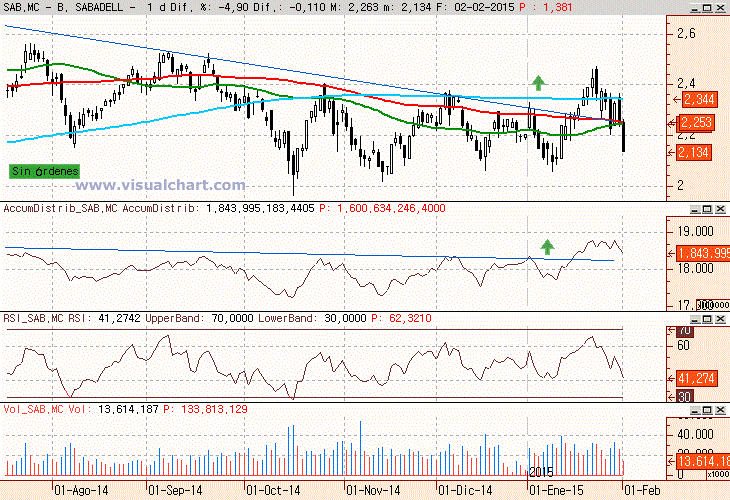Click the 'UpperBand: 70,0000' RSI readout
Viewport: 730px width, 500px height.
pos(199,318)
